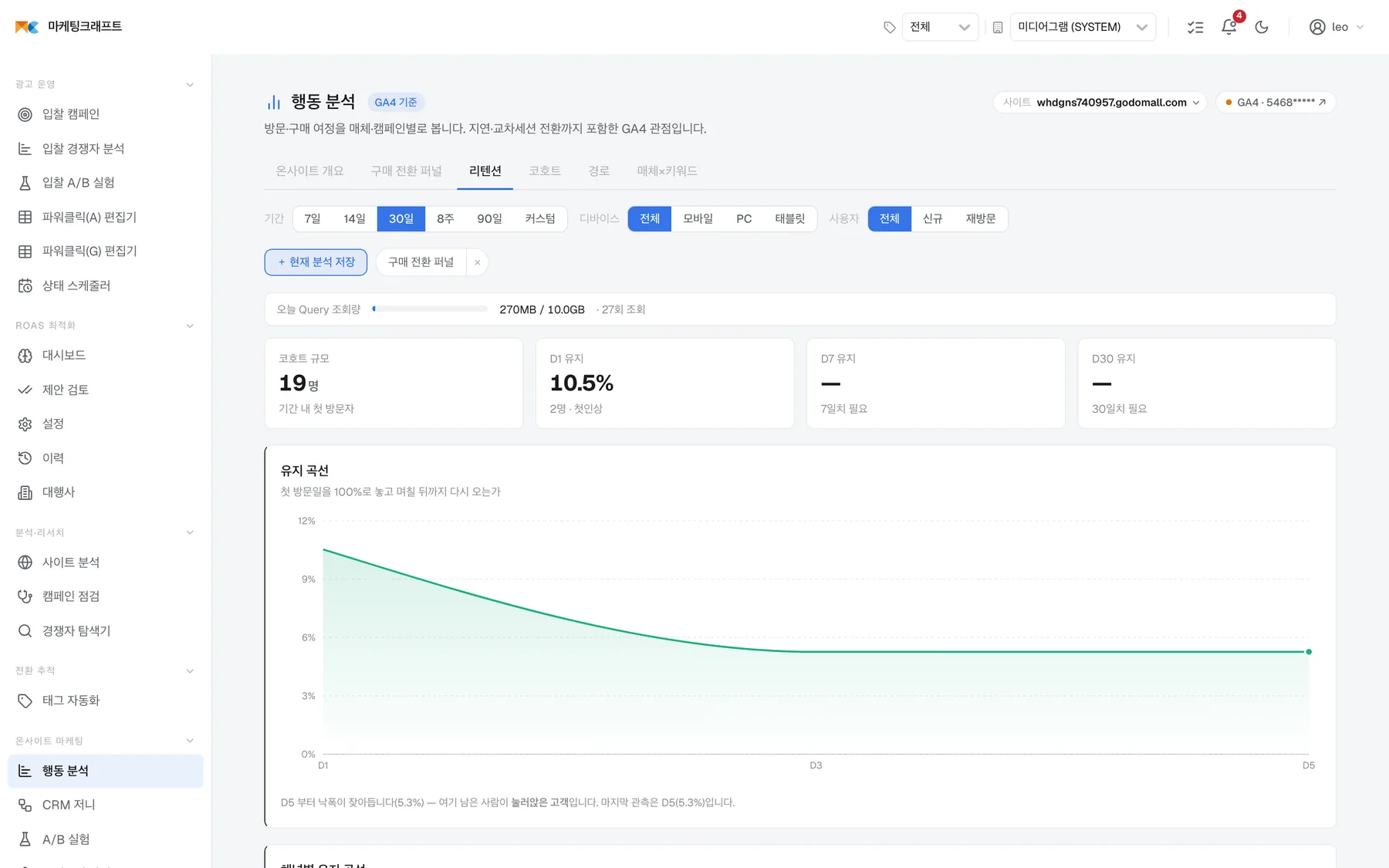Open notifications bell with badge 4
Viewport: 1389px width, 868px height.
(1229, 27)
